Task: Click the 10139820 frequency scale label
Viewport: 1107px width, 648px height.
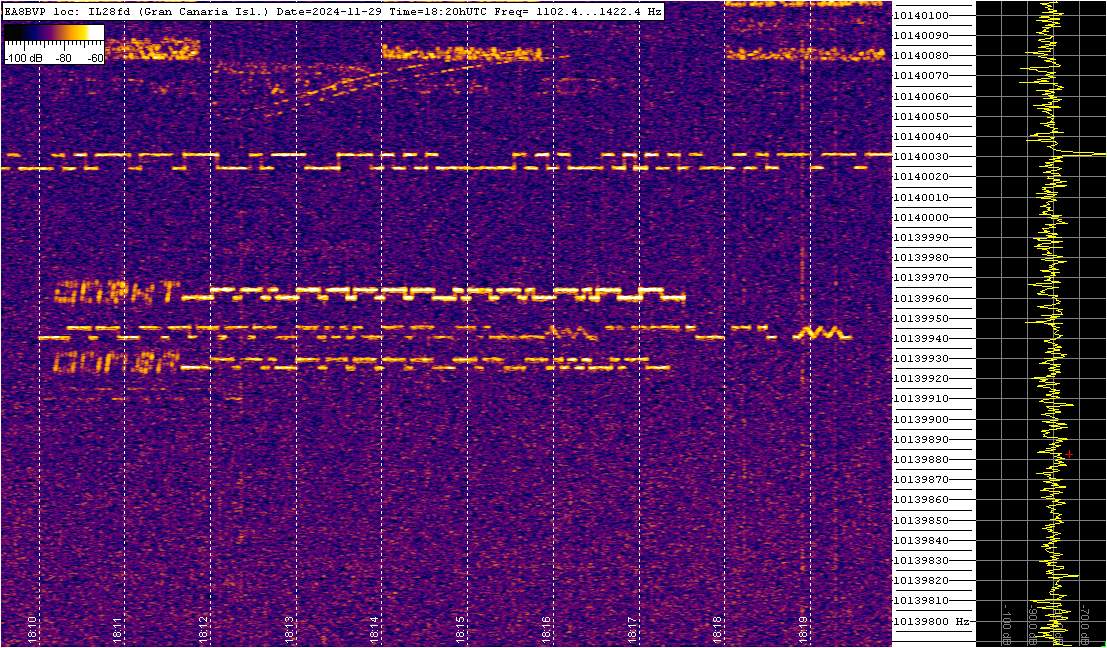Action: 921,580
